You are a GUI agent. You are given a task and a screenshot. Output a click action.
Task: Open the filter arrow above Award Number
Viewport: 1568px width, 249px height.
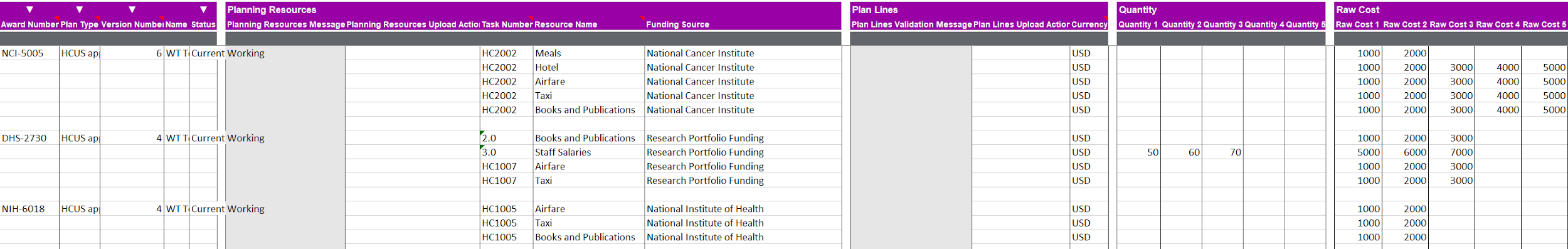click(29, 9)
